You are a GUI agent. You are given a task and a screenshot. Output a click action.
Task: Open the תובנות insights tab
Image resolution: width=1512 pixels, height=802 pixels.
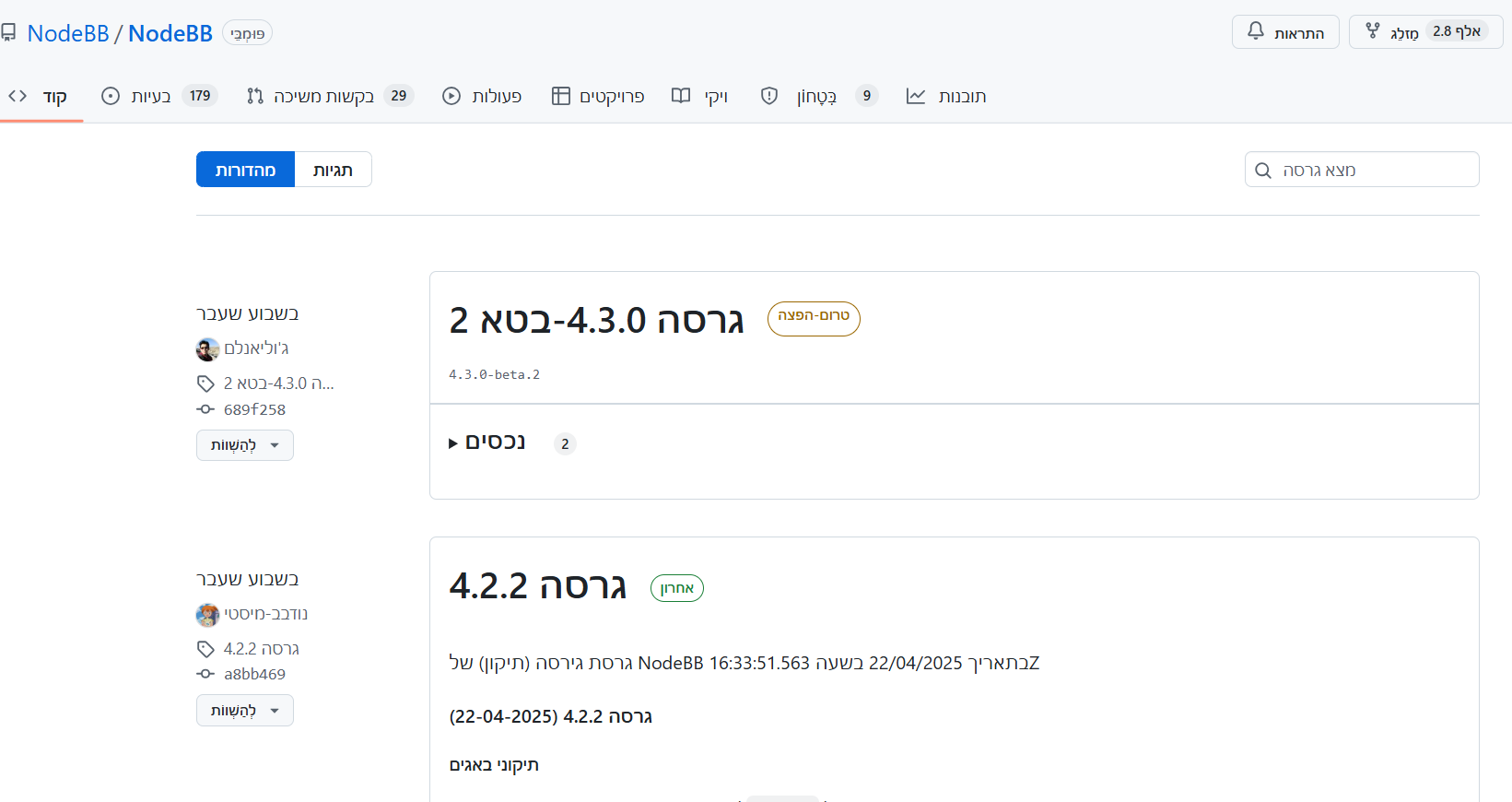click(x=946, y=96)
